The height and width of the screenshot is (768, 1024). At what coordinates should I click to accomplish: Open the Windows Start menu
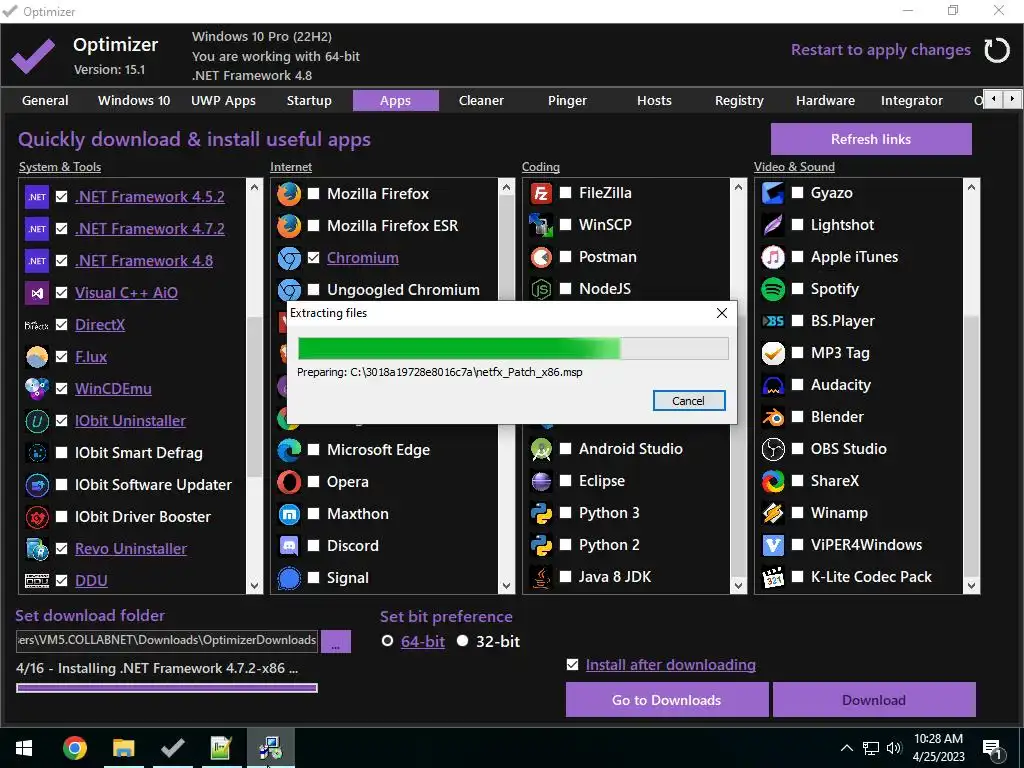pos(24,748)
